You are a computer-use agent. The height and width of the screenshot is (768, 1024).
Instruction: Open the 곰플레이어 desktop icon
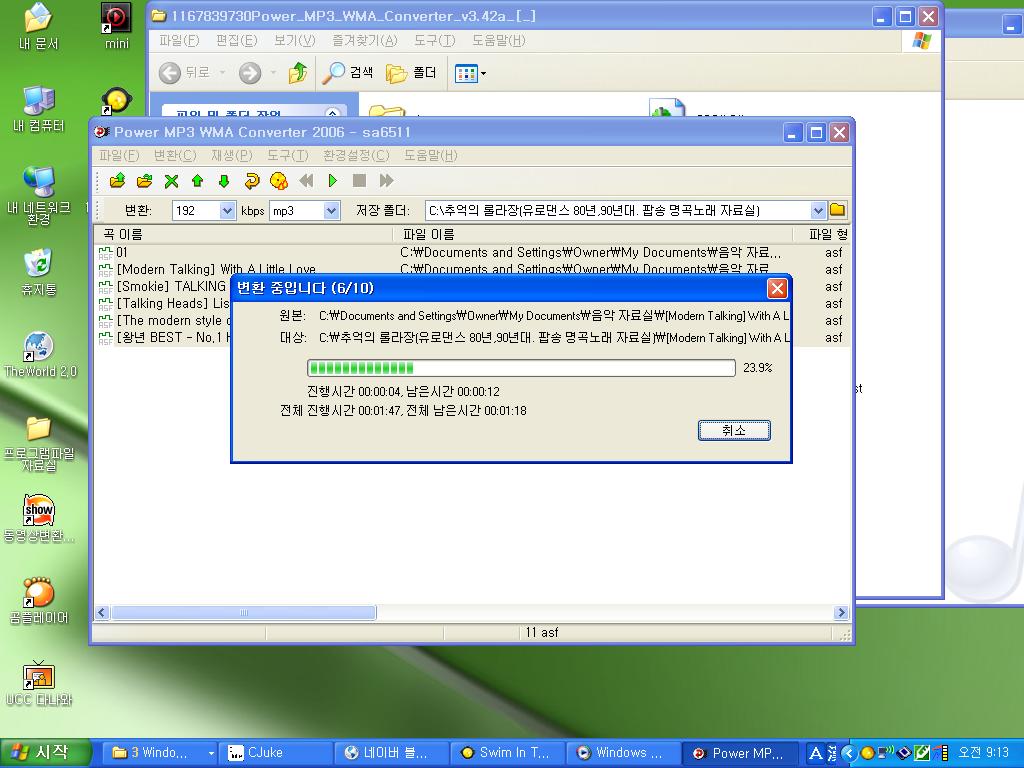click(39, 600)
